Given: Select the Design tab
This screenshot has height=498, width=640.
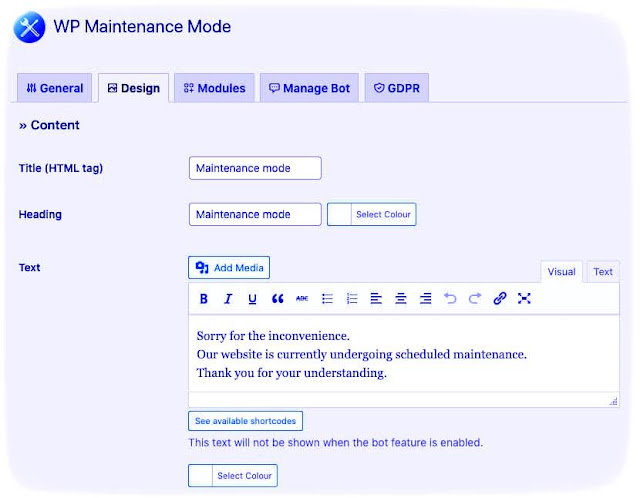Looking at the screenshot, I should [133, 88].
